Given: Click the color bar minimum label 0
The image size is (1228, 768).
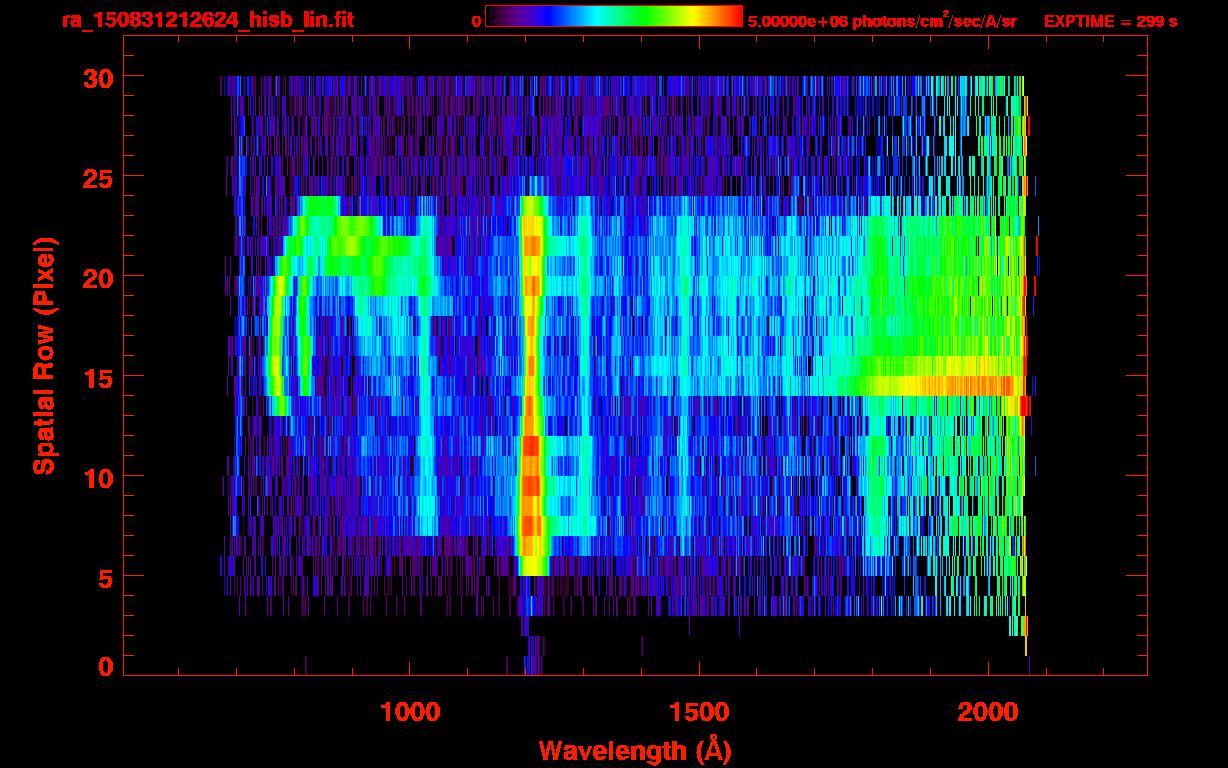Looking at the screenshot, I should [x=477, y=21].
